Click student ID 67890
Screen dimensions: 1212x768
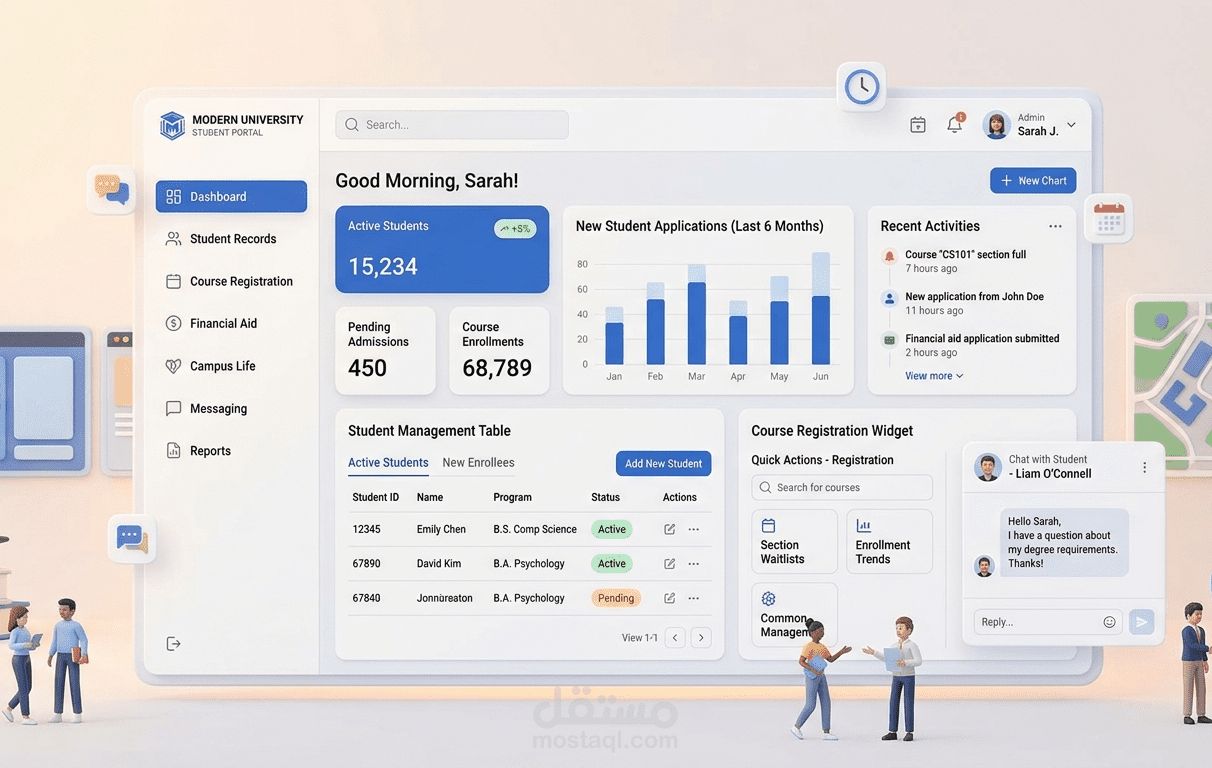click(366, 564)
